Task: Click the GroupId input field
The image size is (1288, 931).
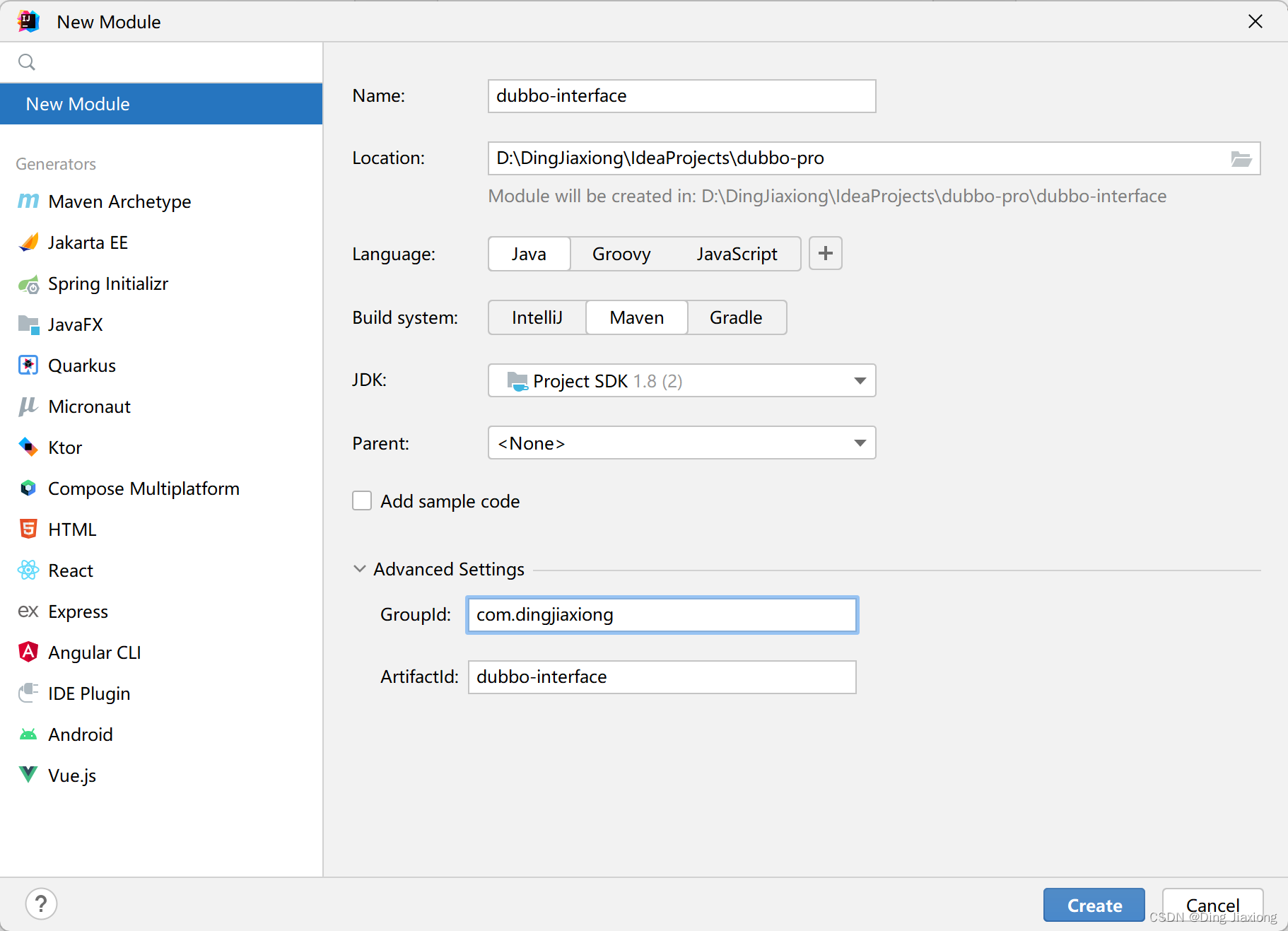Action: pyautogui.click(x=662, y=615)
